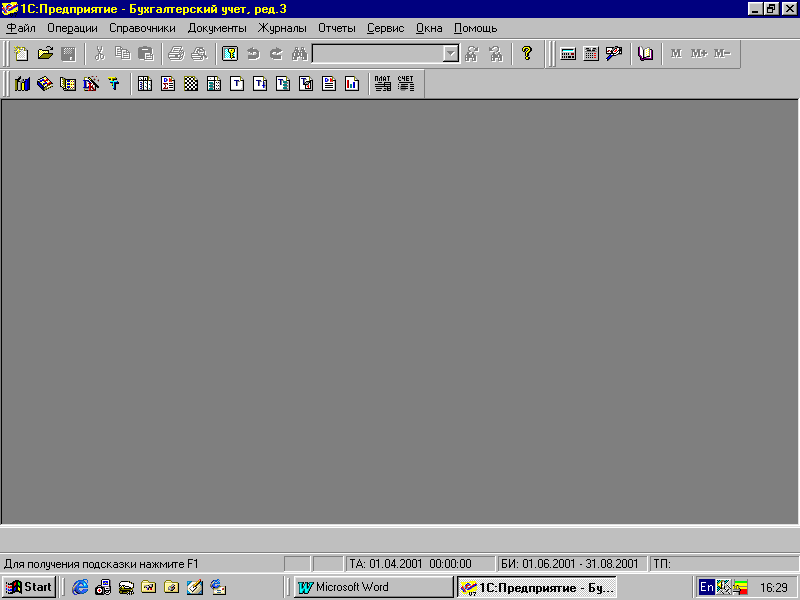Click the M memory button
Screen dimensions: 800x600
pyautogui.click(x=677, y=54)
